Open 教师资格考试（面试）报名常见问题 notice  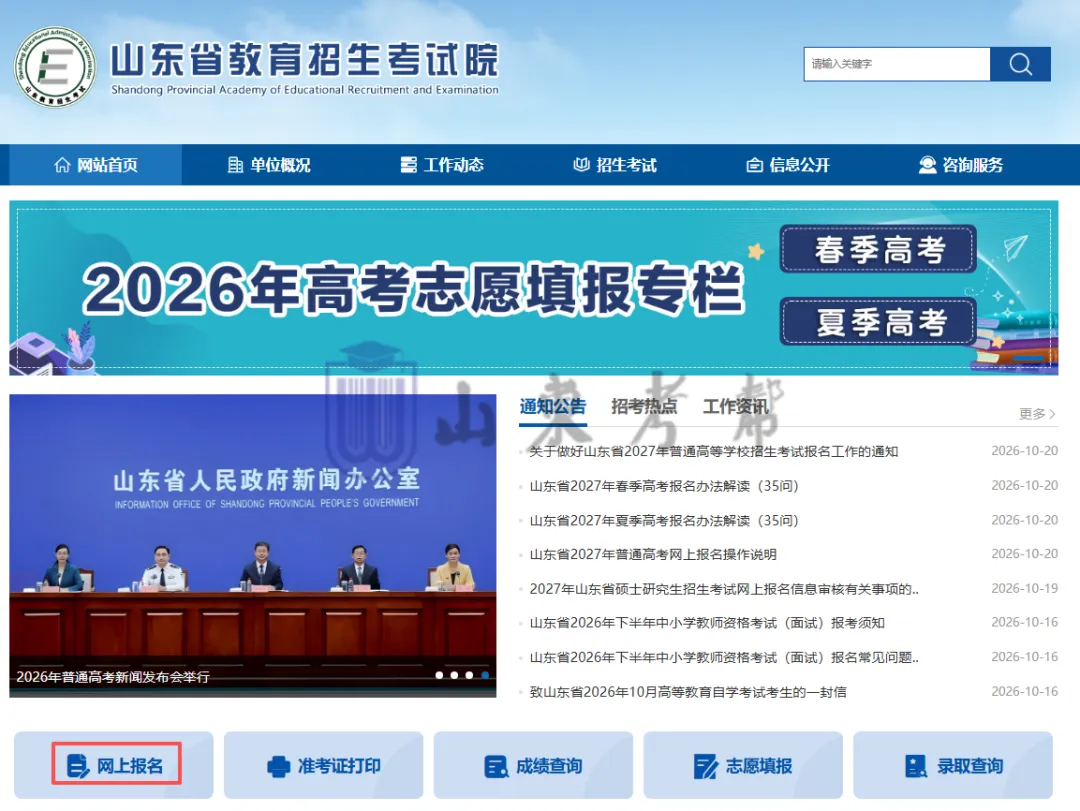[x=724, y=657]
